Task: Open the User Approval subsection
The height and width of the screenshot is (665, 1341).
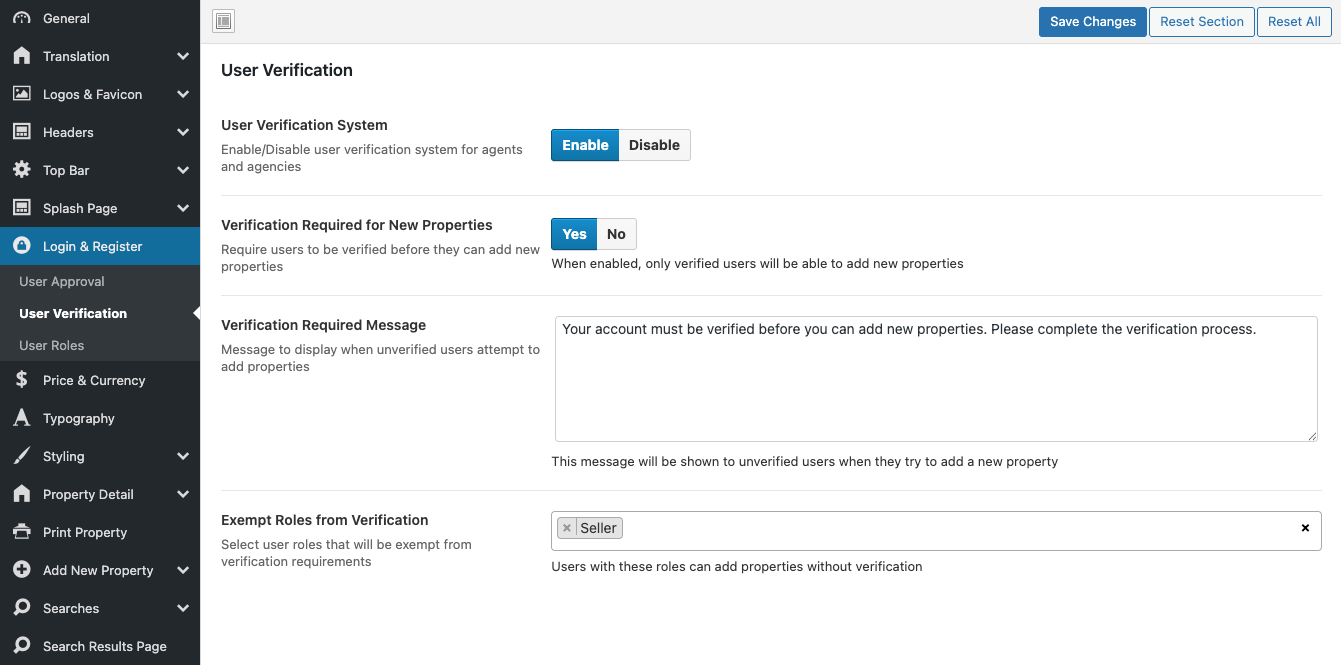Action: tap(62, 281)
